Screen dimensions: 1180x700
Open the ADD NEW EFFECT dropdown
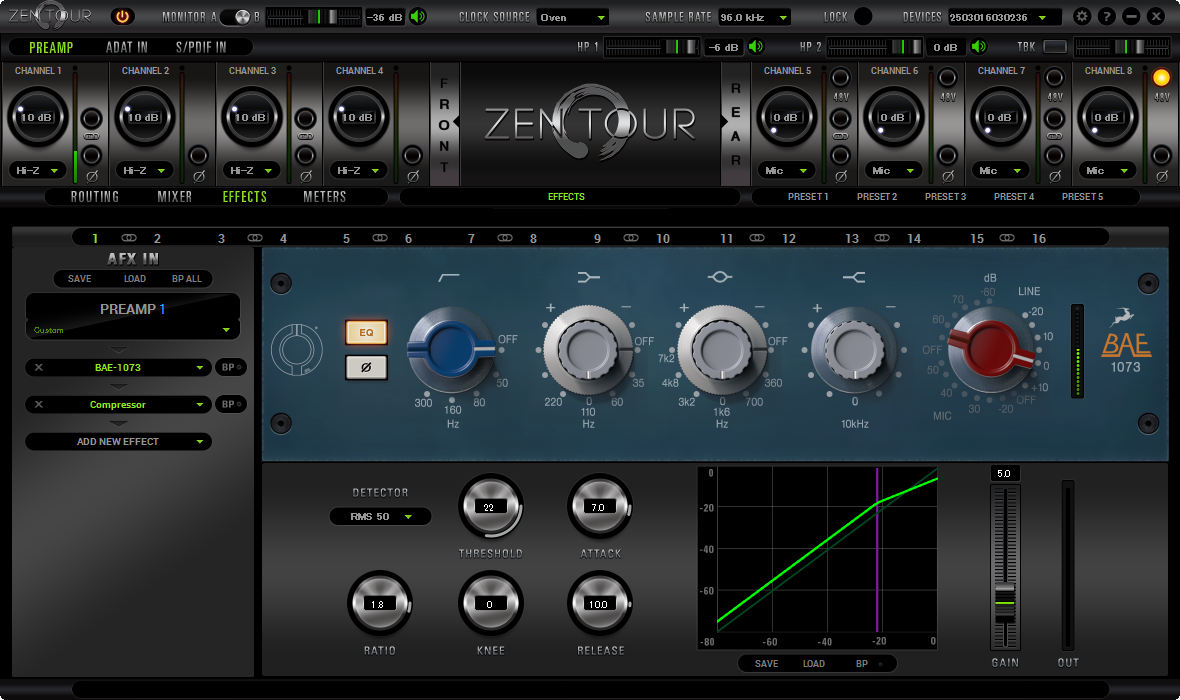tap(118, 442)
